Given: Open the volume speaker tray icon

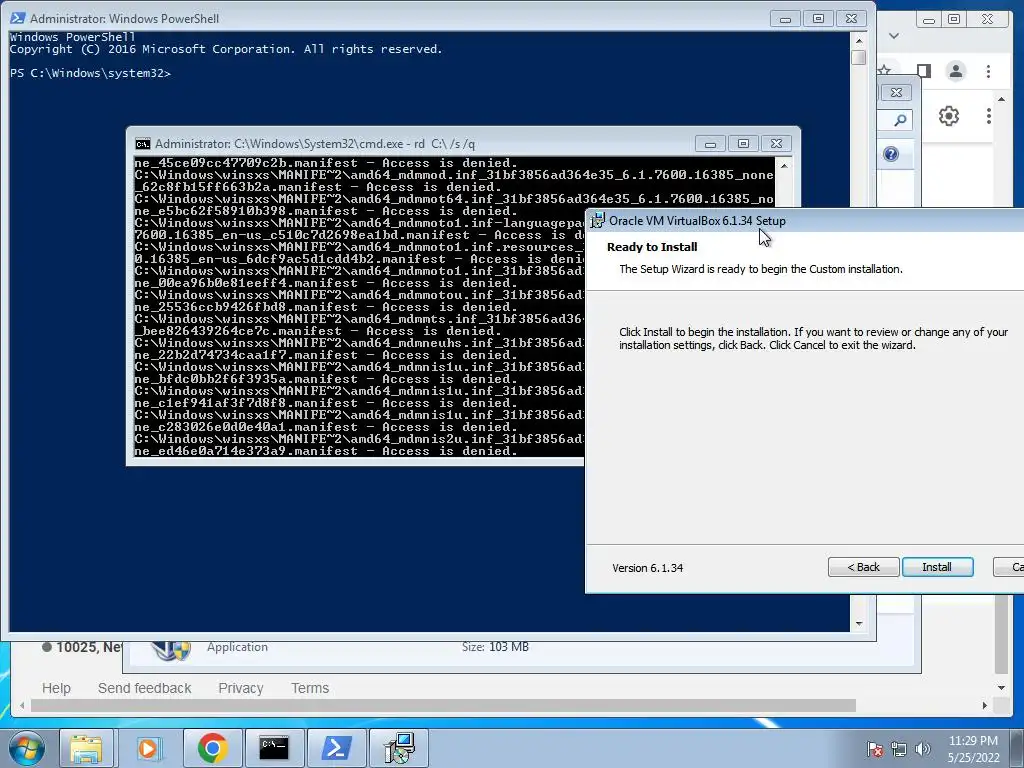Looking at the screenshot, I should tap(923, 749).
